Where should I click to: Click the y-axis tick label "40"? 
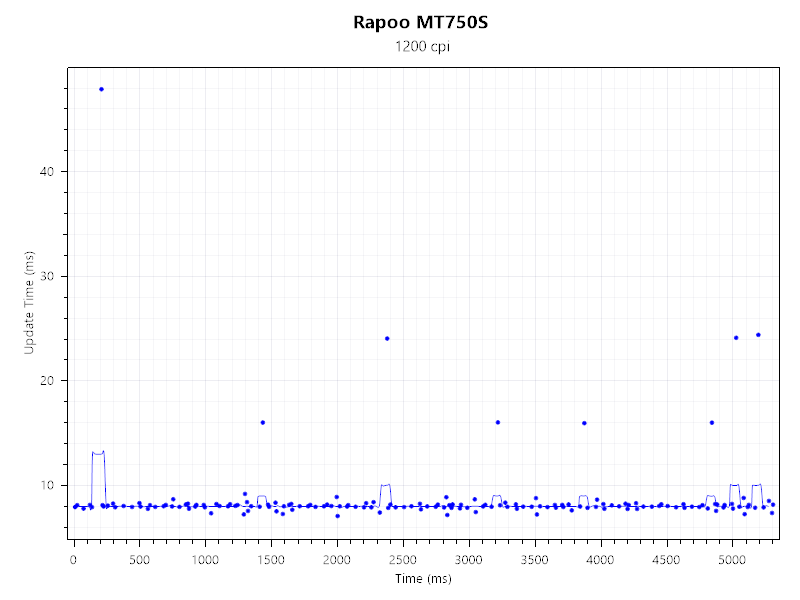pos(46,171)
